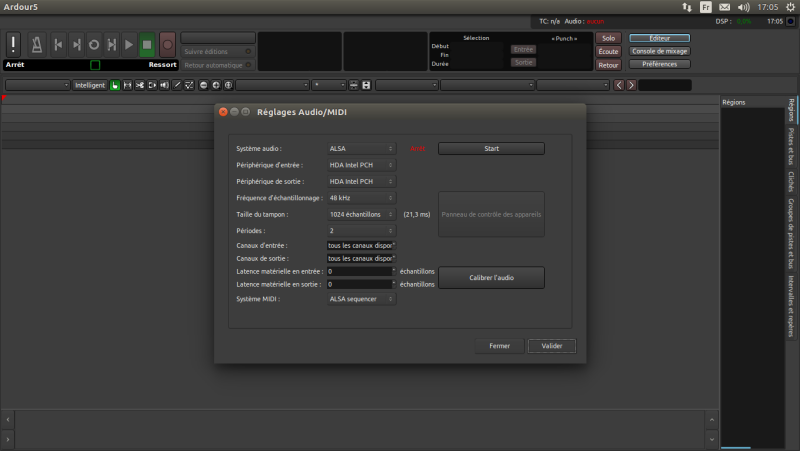This screenshot has width=800, height=451.
Task: Toggle the Solo button
Action: 608,38
